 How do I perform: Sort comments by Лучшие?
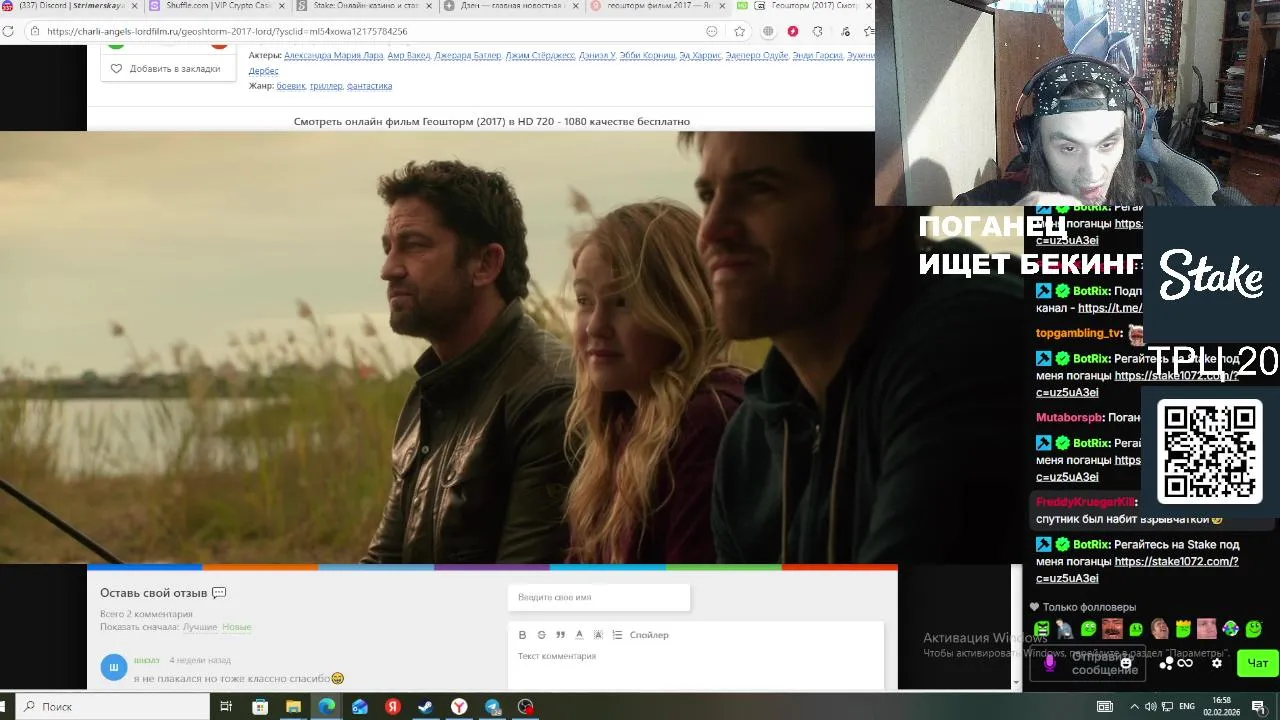pos(200,627)
